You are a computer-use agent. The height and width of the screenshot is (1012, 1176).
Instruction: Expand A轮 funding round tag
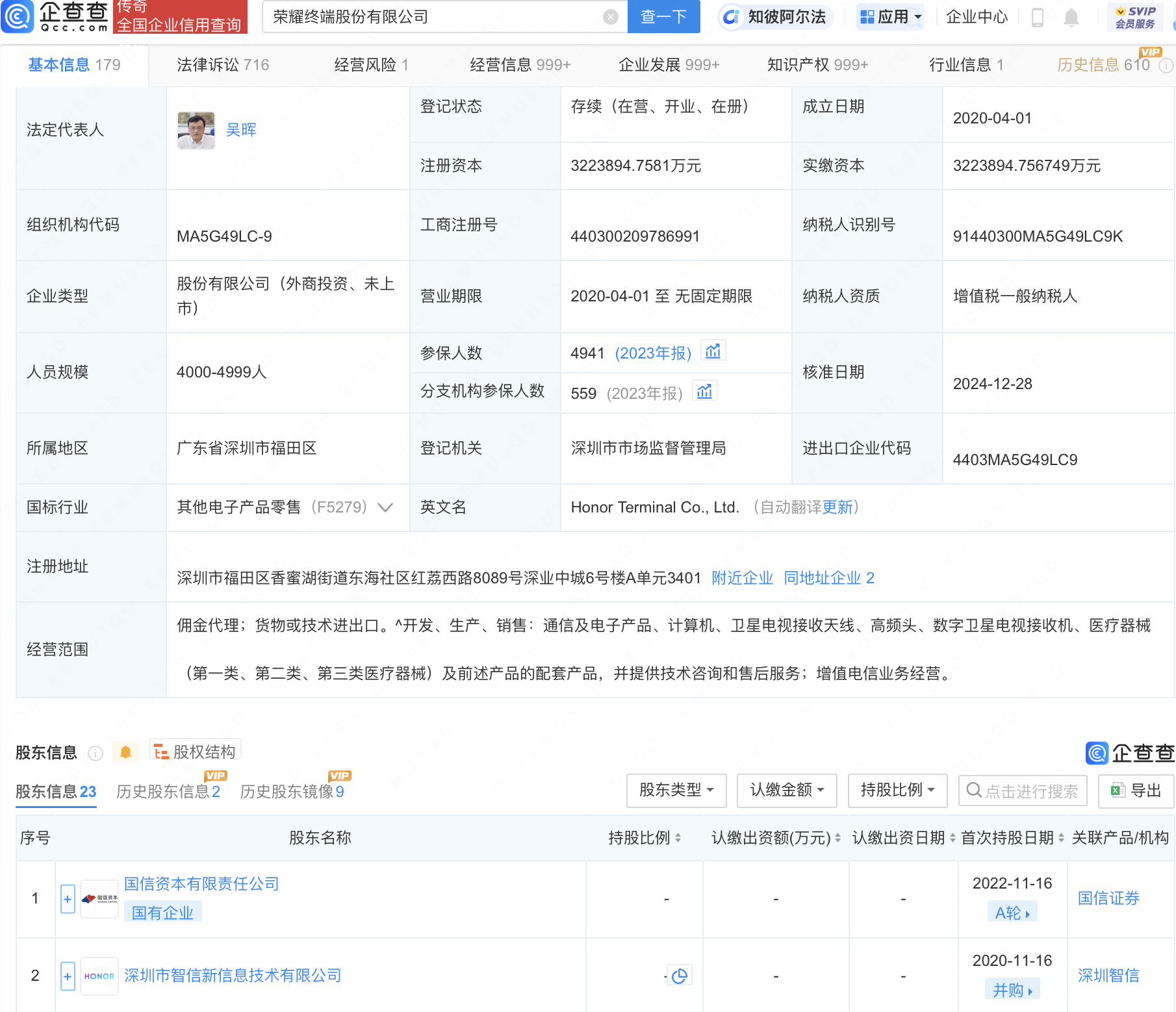coord(1012,913)
